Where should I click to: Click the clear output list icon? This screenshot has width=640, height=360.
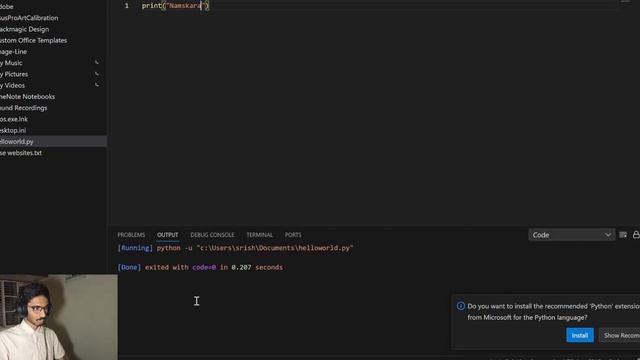click(x=623, y=235)
